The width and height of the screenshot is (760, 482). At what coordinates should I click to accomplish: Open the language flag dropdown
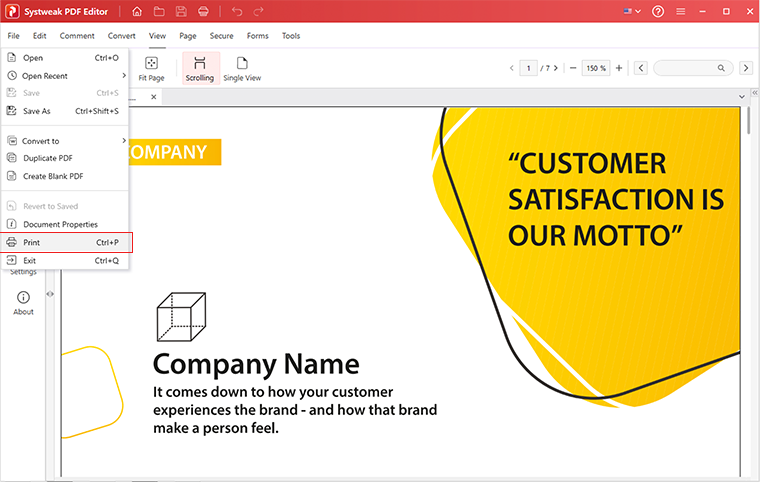[x=632, y=11]
